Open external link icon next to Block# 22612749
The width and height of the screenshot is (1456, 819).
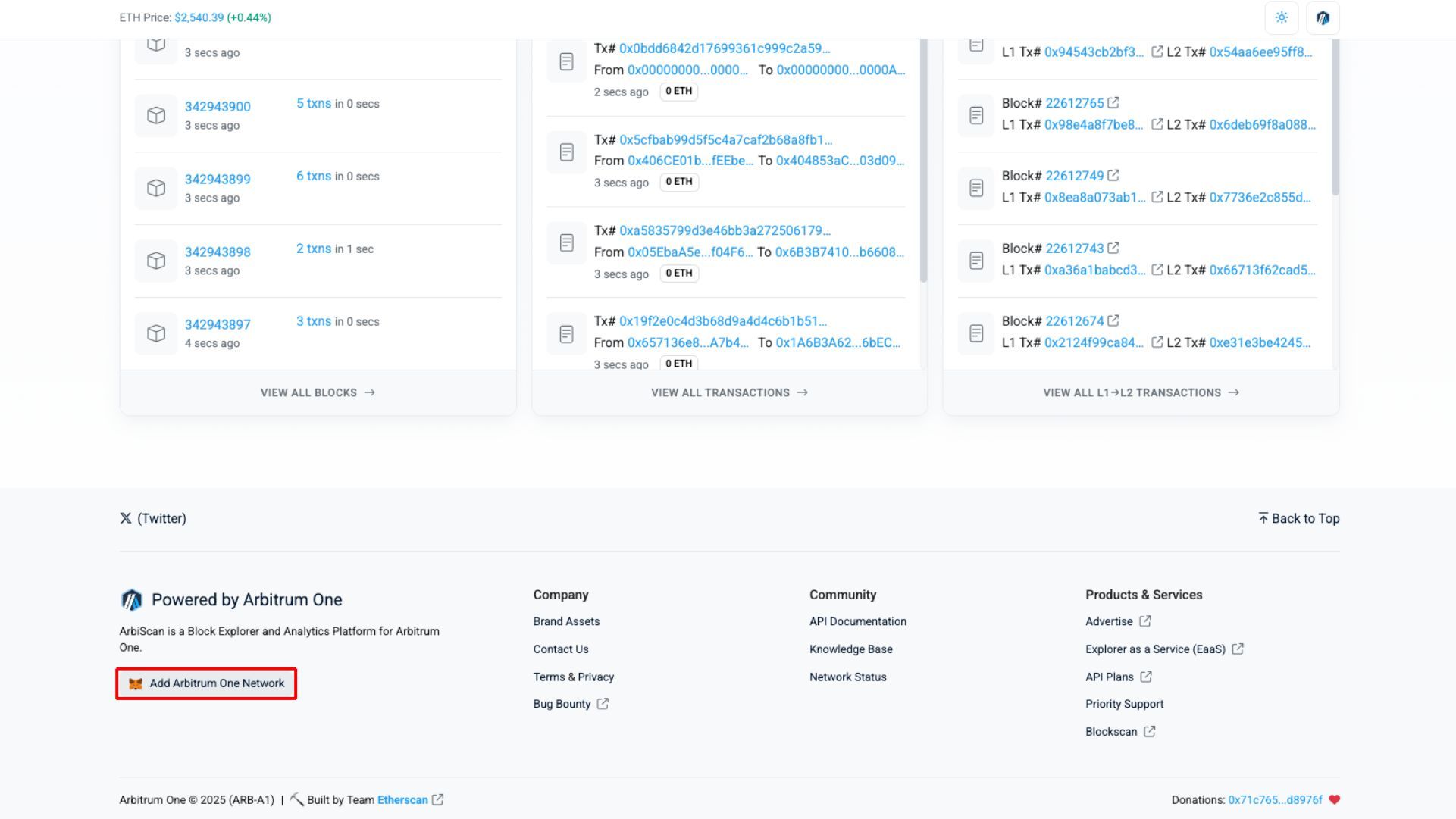point(1113,175)
